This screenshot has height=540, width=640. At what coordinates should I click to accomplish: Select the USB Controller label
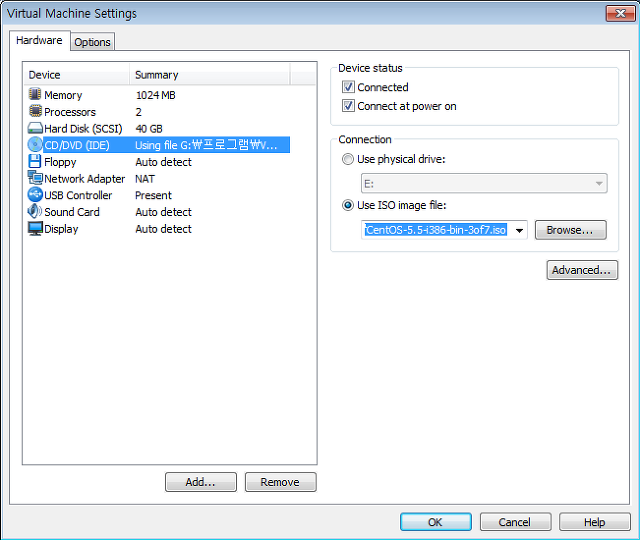(x=78, y=195)
